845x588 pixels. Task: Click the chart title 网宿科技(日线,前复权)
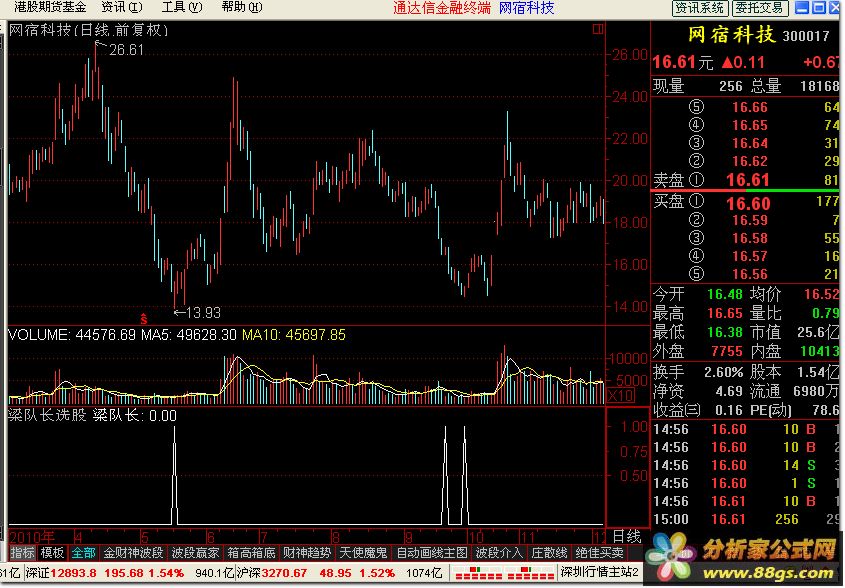(89, 30)
